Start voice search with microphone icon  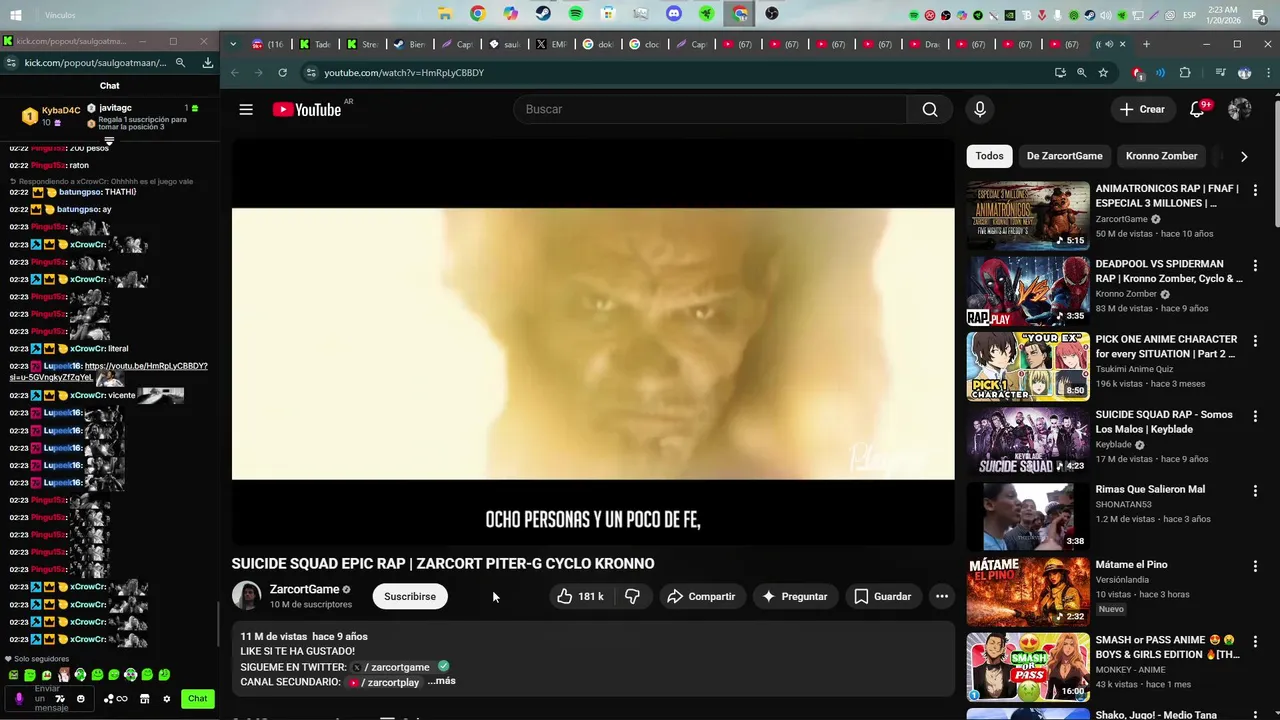(980, 109)
